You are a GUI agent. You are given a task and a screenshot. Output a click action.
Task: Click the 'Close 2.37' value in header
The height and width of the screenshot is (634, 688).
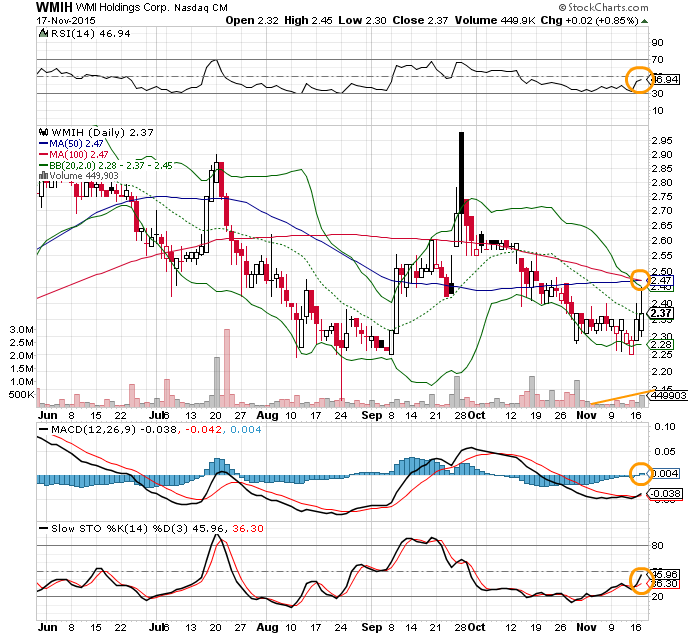420,21
